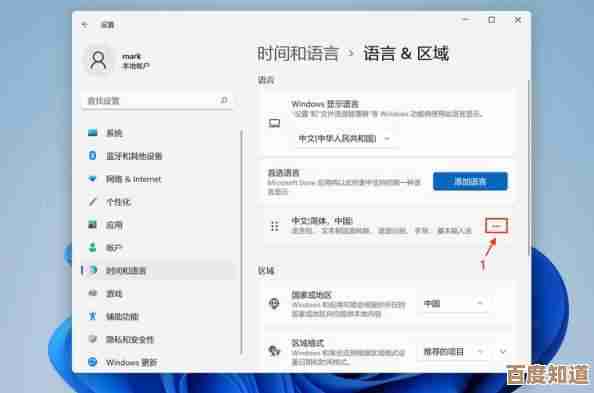The width and height of the screenshot is (594, 393).
Task: Click the search settings input field
Action: click(157, 100)
